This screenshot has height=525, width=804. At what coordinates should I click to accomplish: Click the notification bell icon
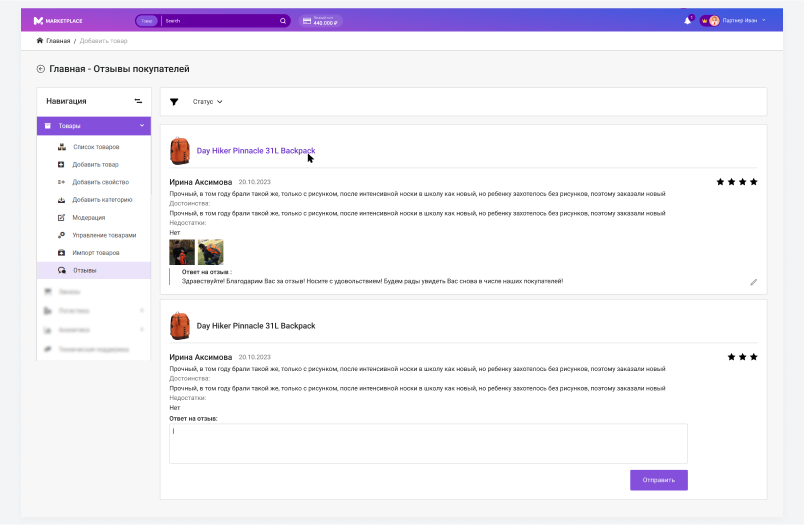click(687, 20)
